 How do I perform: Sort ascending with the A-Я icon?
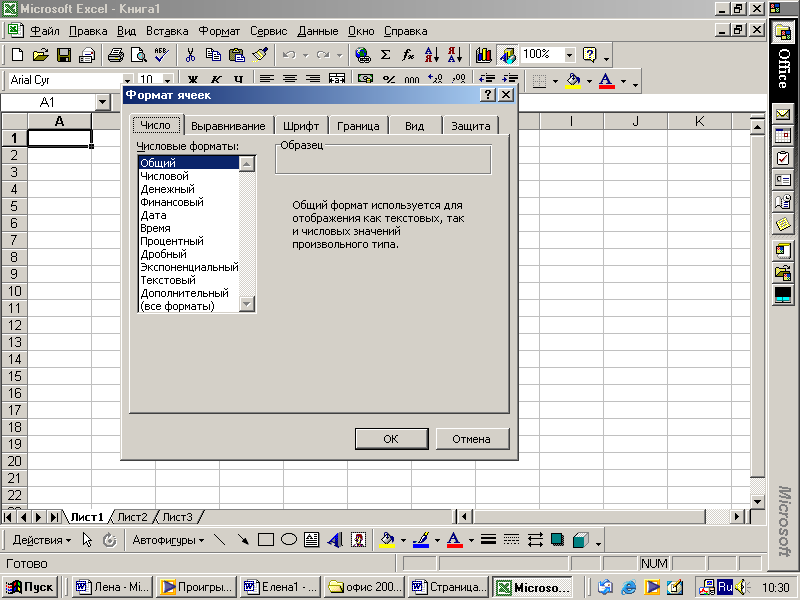432,55
